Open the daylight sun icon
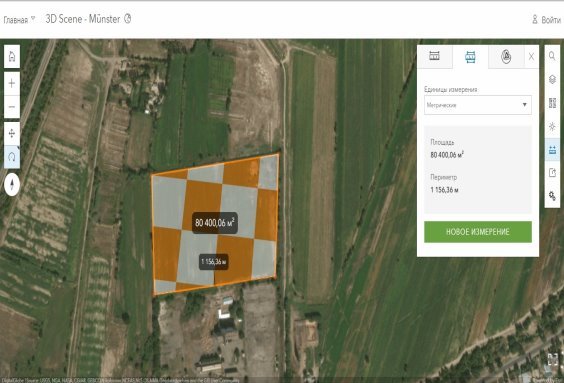The width and height of the screenshot is (564, 383). point(552,126)
